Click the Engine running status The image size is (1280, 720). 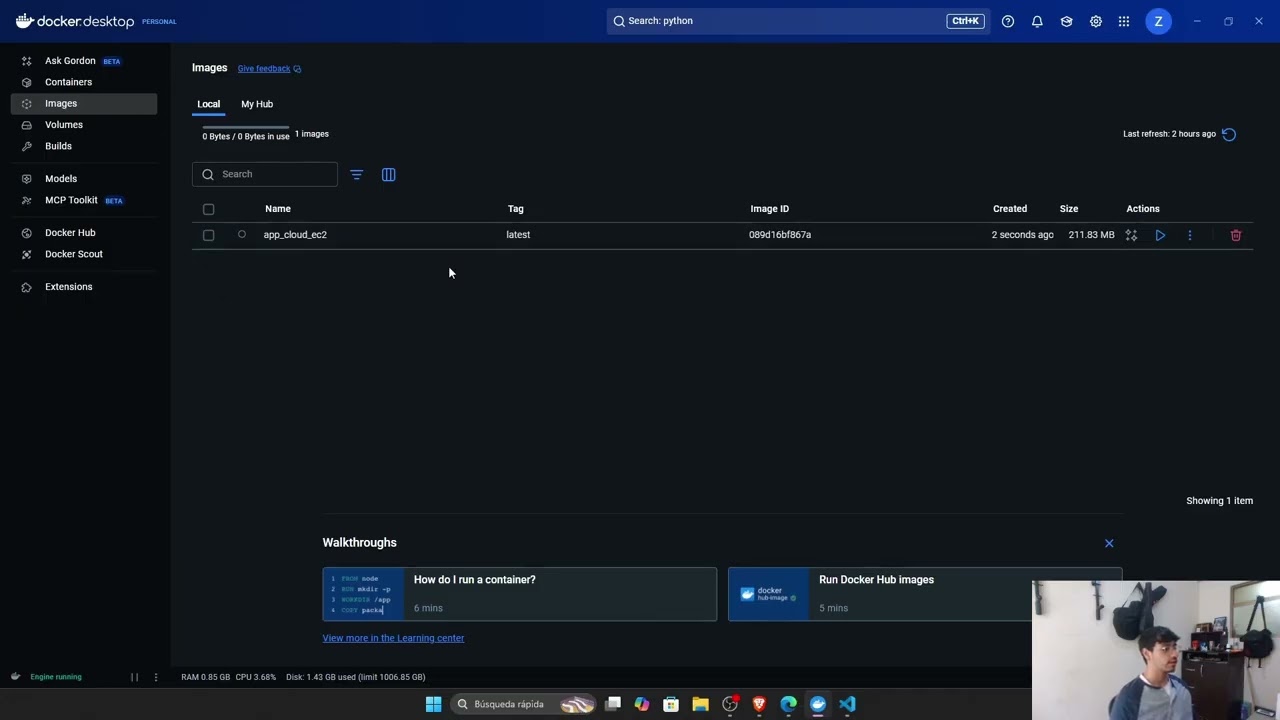(56, 677)
